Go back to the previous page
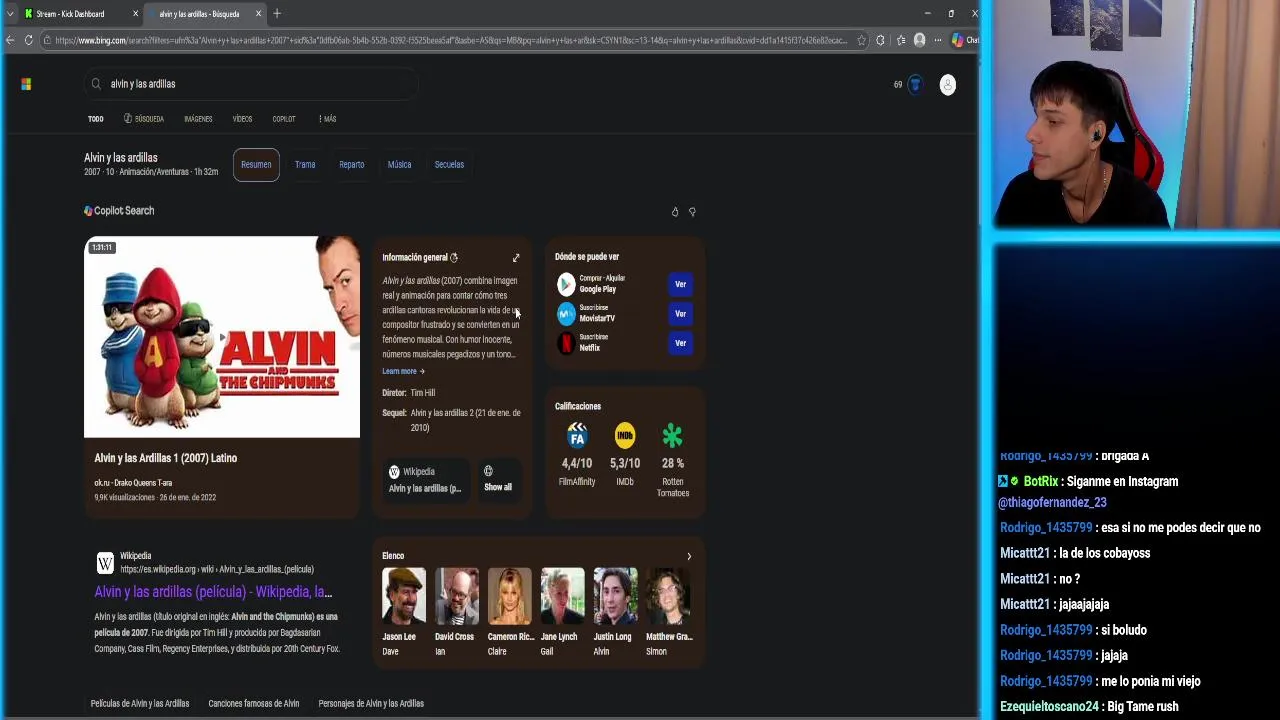This screenshot has height=720, width=1280. 10,40
